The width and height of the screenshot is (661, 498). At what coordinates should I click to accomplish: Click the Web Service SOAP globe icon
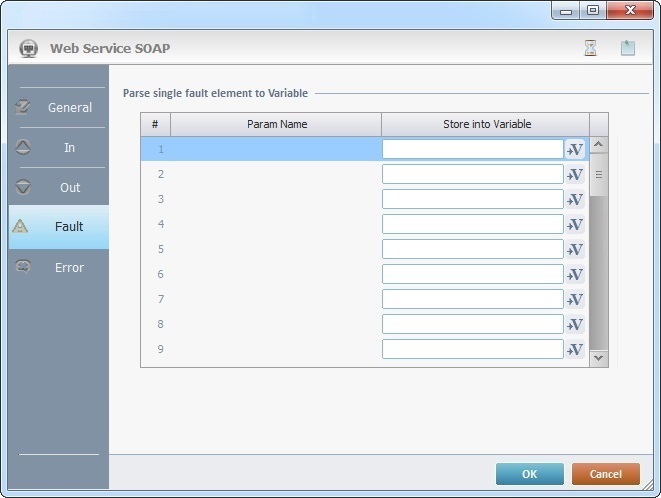(x=29, y=48)
